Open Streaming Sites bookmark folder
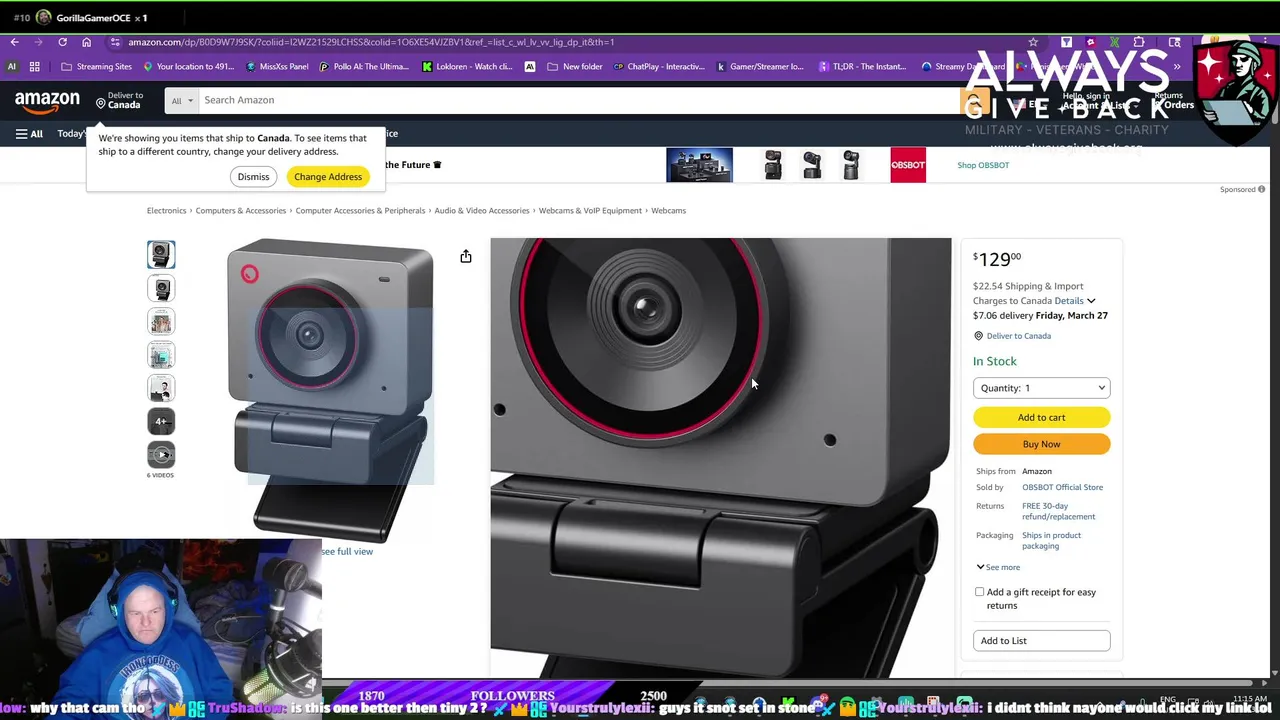Screen dimensions: 1280x720 tap(96, 67)
